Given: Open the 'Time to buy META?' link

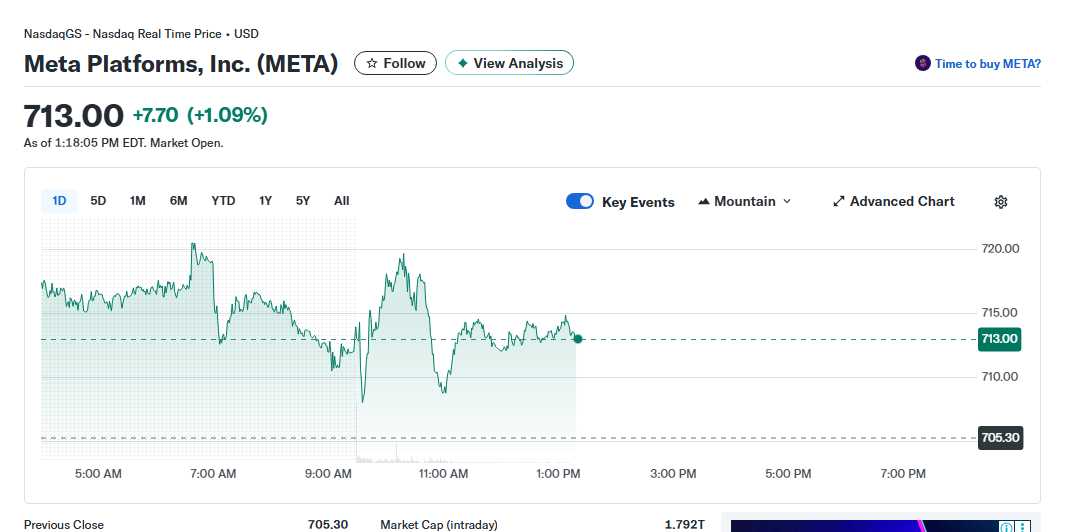Looking at the screenshot, I should pyautogui.click(x=988, y=64).
